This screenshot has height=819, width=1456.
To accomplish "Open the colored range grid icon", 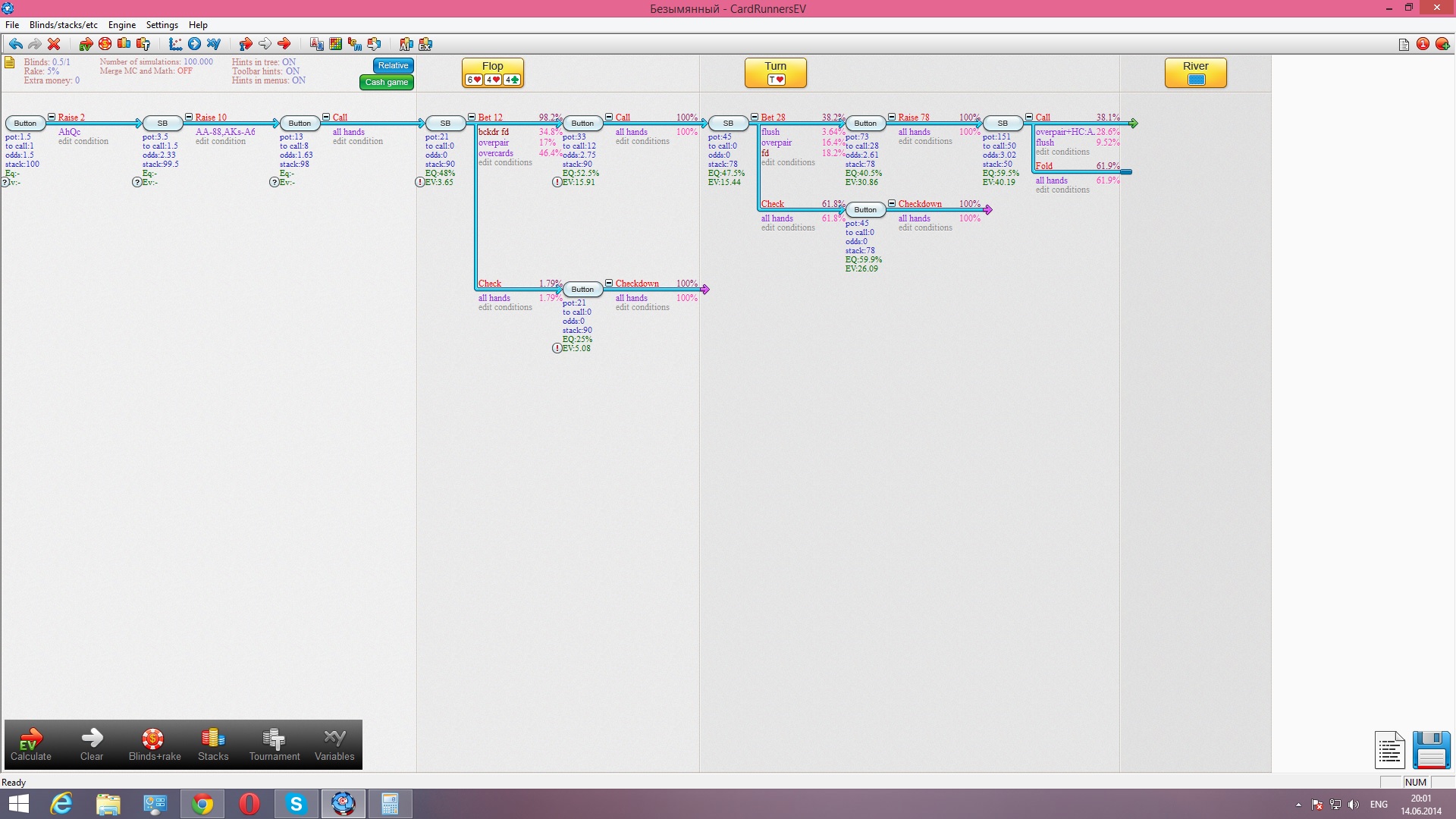I will pos(335,44).
